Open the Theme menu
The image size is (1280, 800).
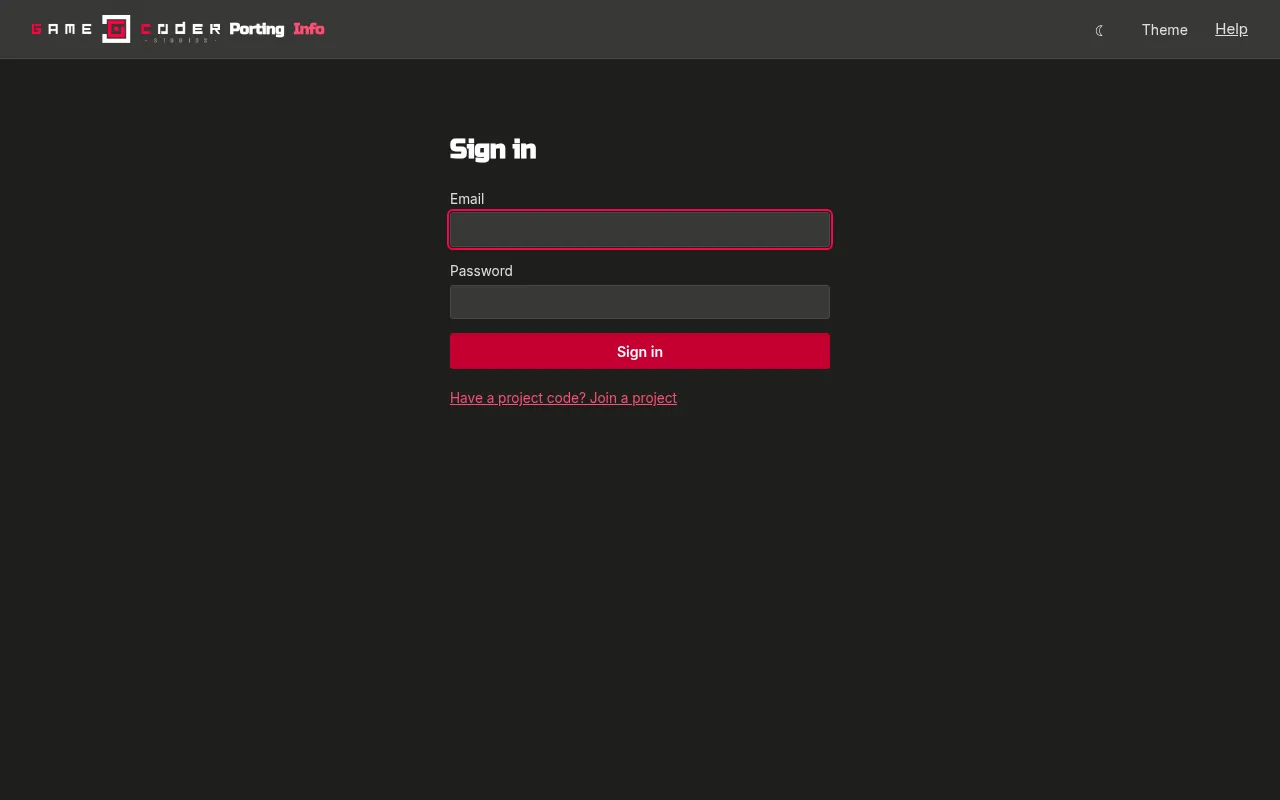[1164, 30]
